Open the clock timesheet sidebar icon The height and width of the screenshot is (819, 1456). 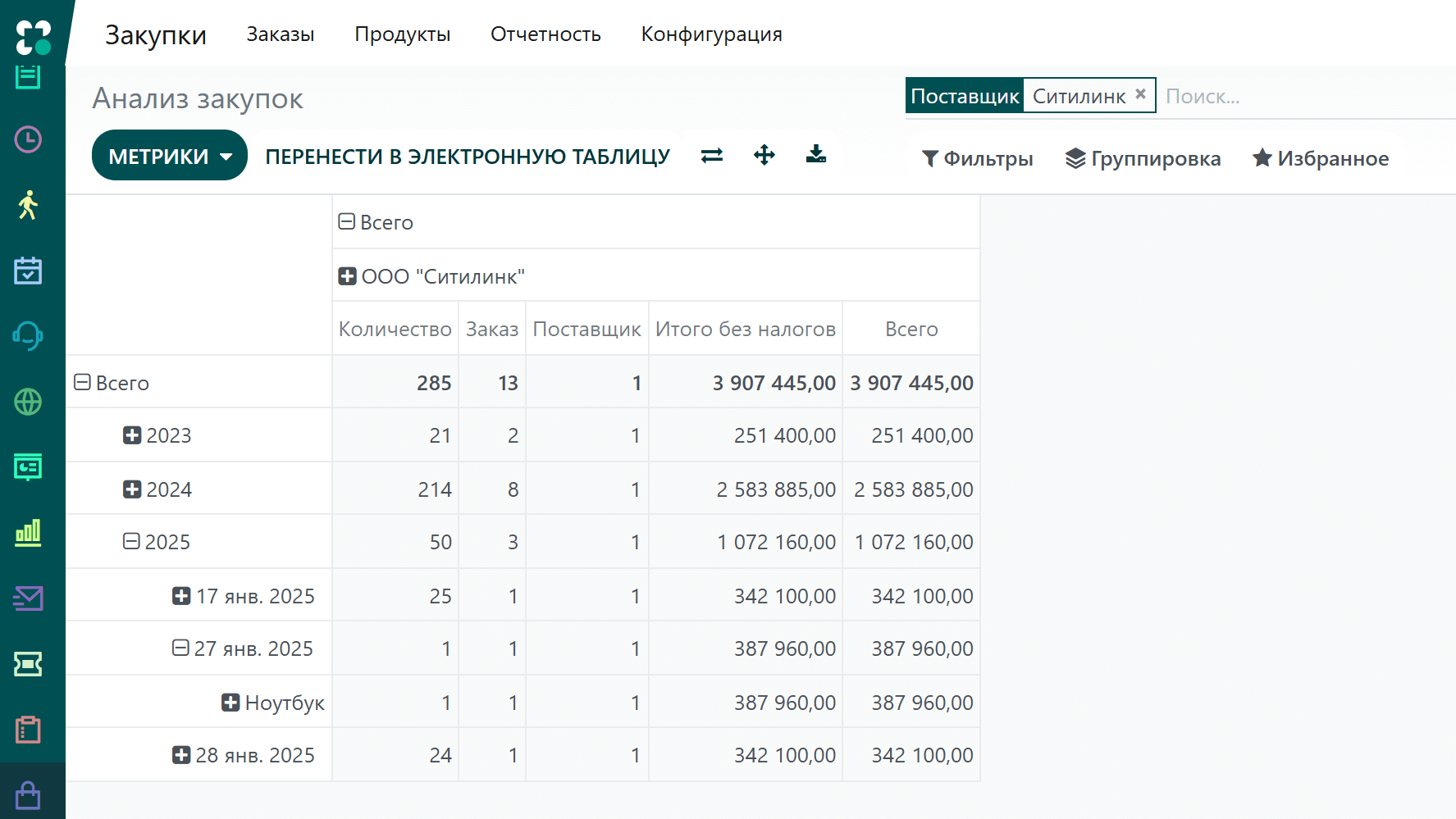point(28,139)
